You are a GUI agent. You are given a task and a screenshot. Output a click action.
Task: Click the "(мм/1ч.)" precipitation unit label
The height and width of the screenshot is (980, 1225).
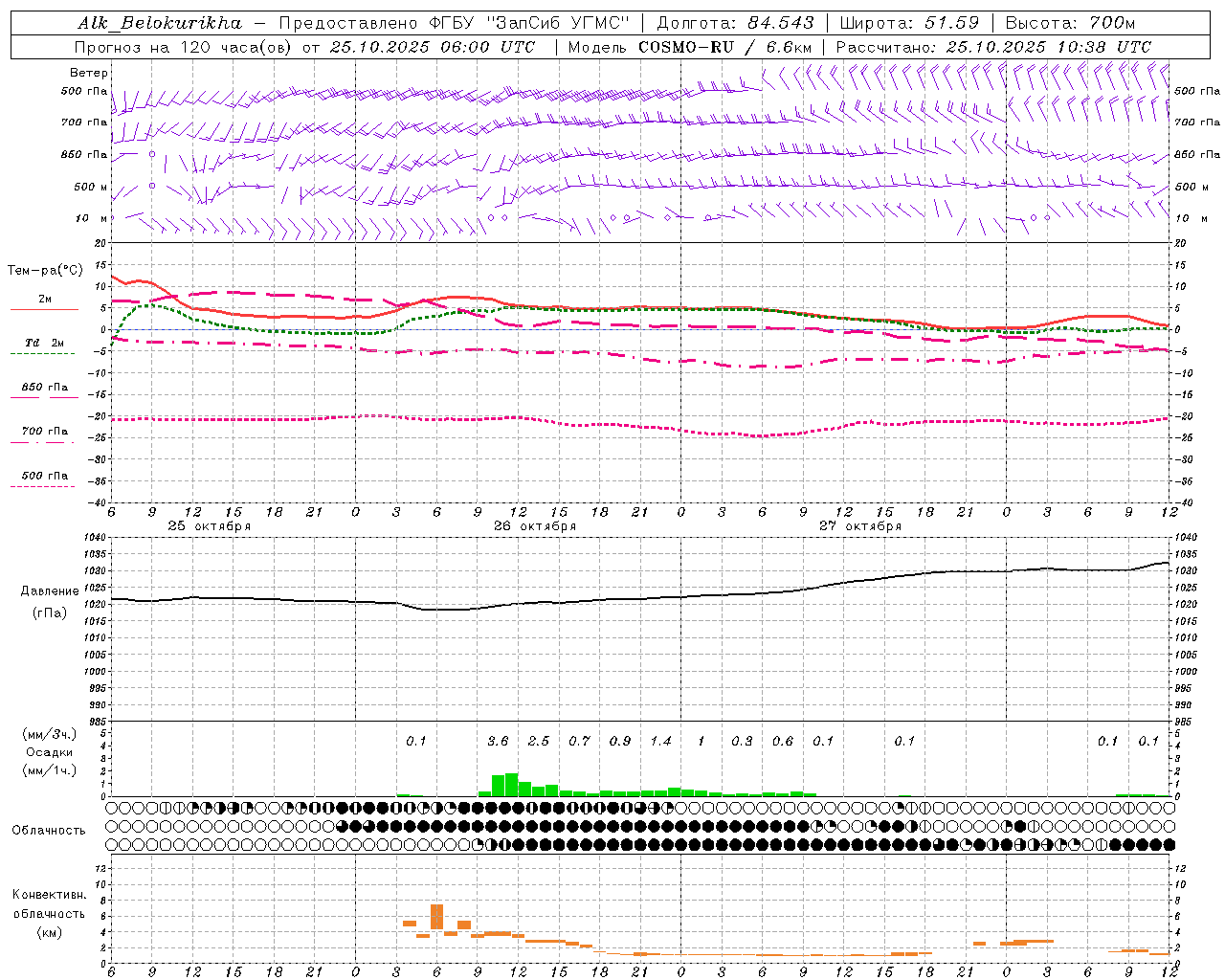pos(50,770)
